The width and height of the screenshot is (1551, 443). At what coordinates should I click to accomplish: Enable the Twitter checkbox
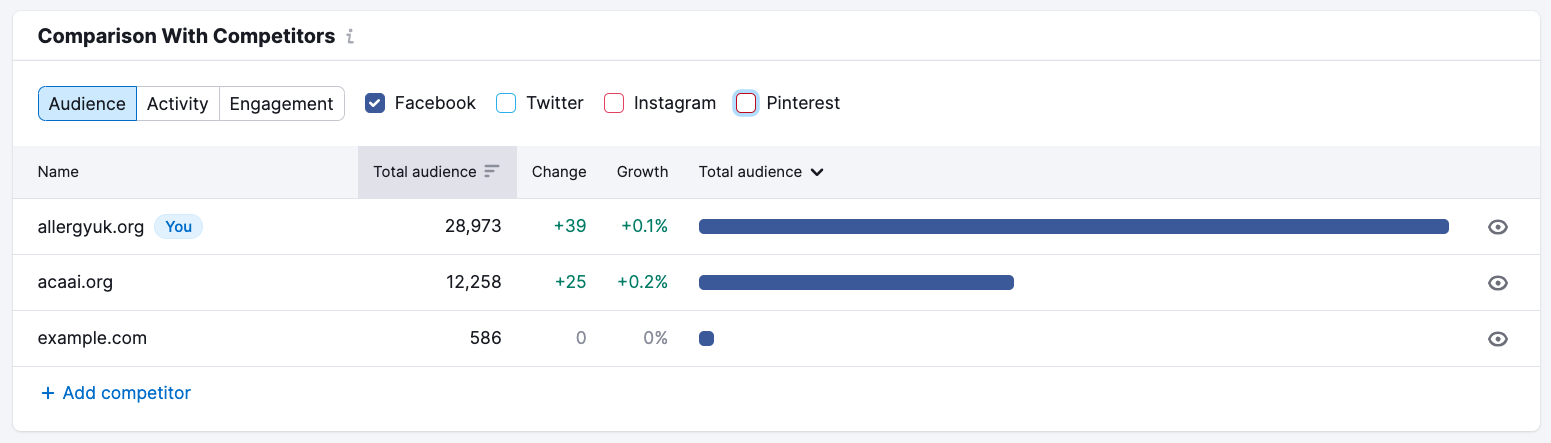click(x=506, y=103)
